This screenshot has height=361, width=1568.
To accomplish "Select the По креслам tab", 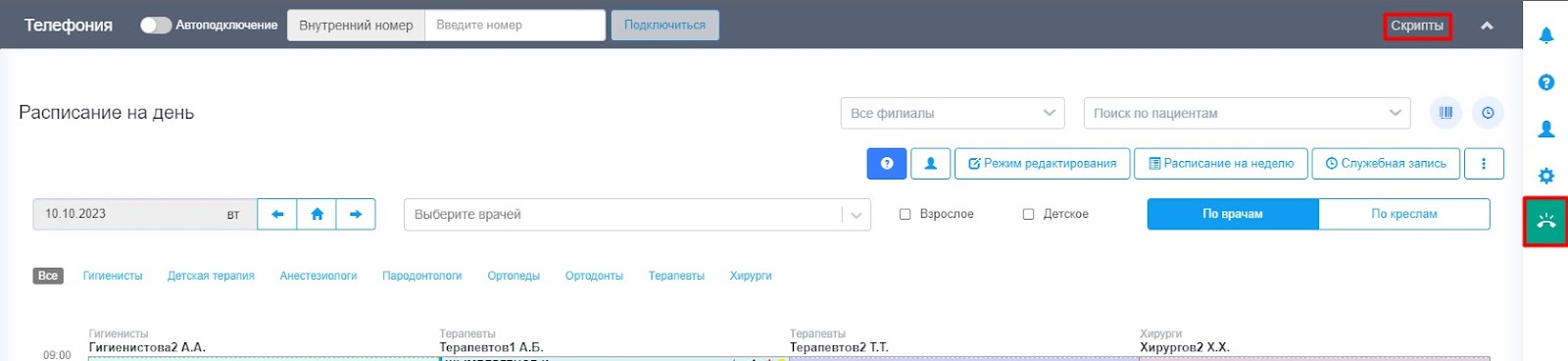I will [1404, 214].
